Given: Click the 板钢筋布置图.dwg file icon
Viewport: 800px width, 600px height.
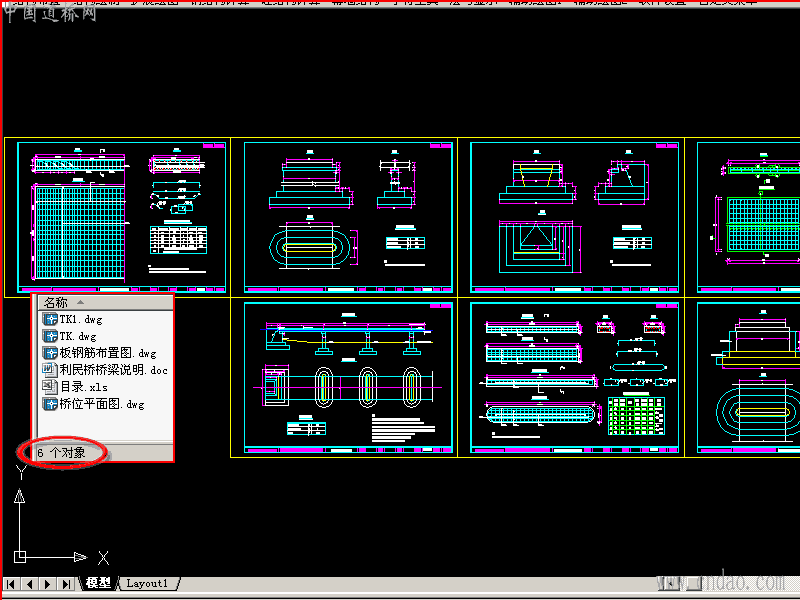Looking at the screenshot, I should click(49, 353).
